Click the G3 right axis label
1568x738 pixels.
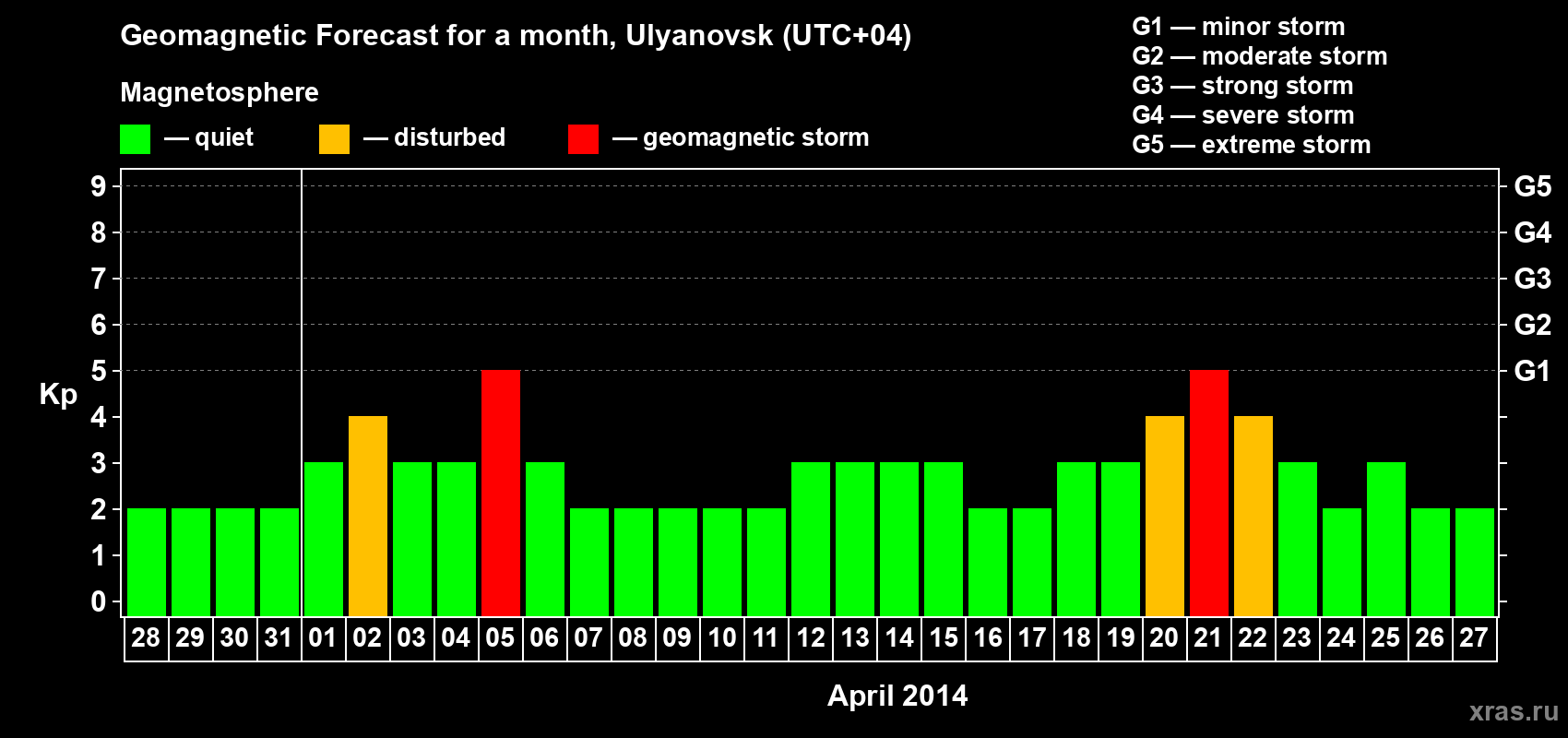click(1532, 279)
